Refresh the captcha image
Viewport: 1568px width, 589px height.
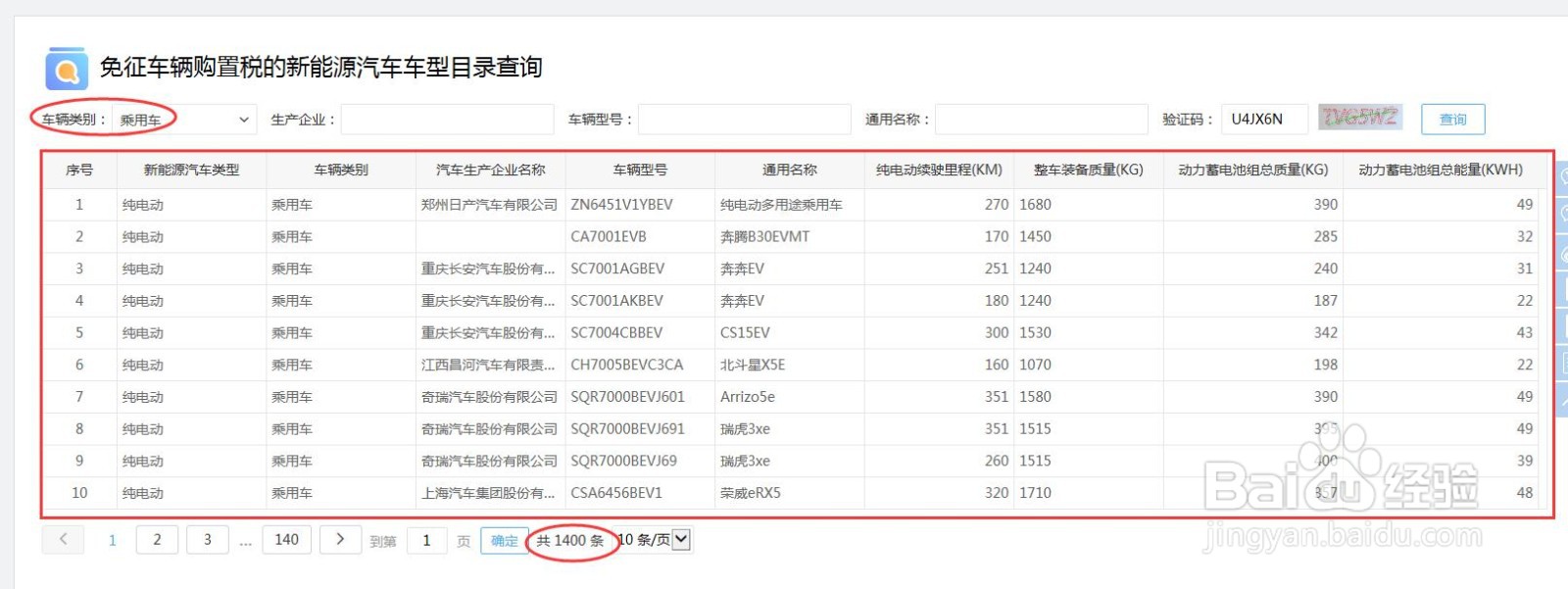tap(1360, 118)
